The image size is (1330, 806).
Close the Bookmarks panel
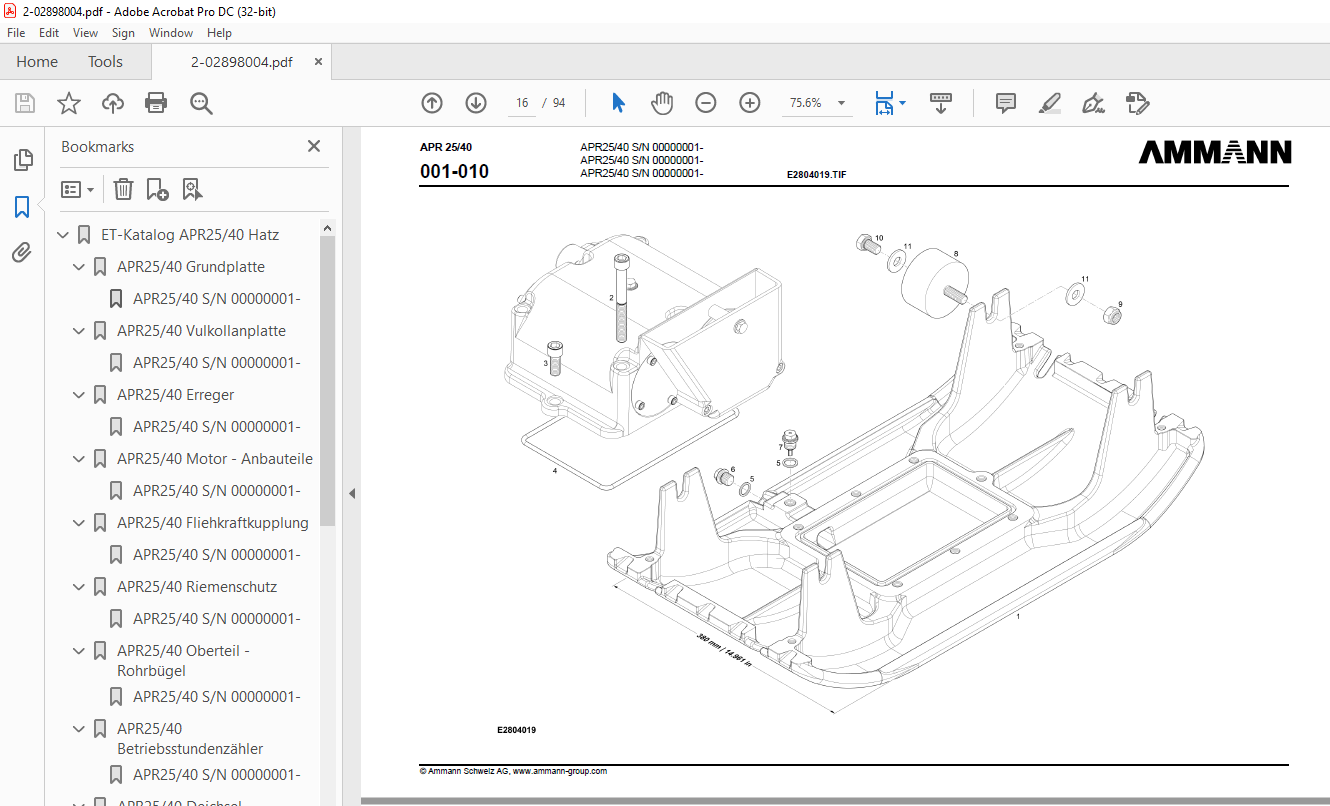(x=314, y=146)
